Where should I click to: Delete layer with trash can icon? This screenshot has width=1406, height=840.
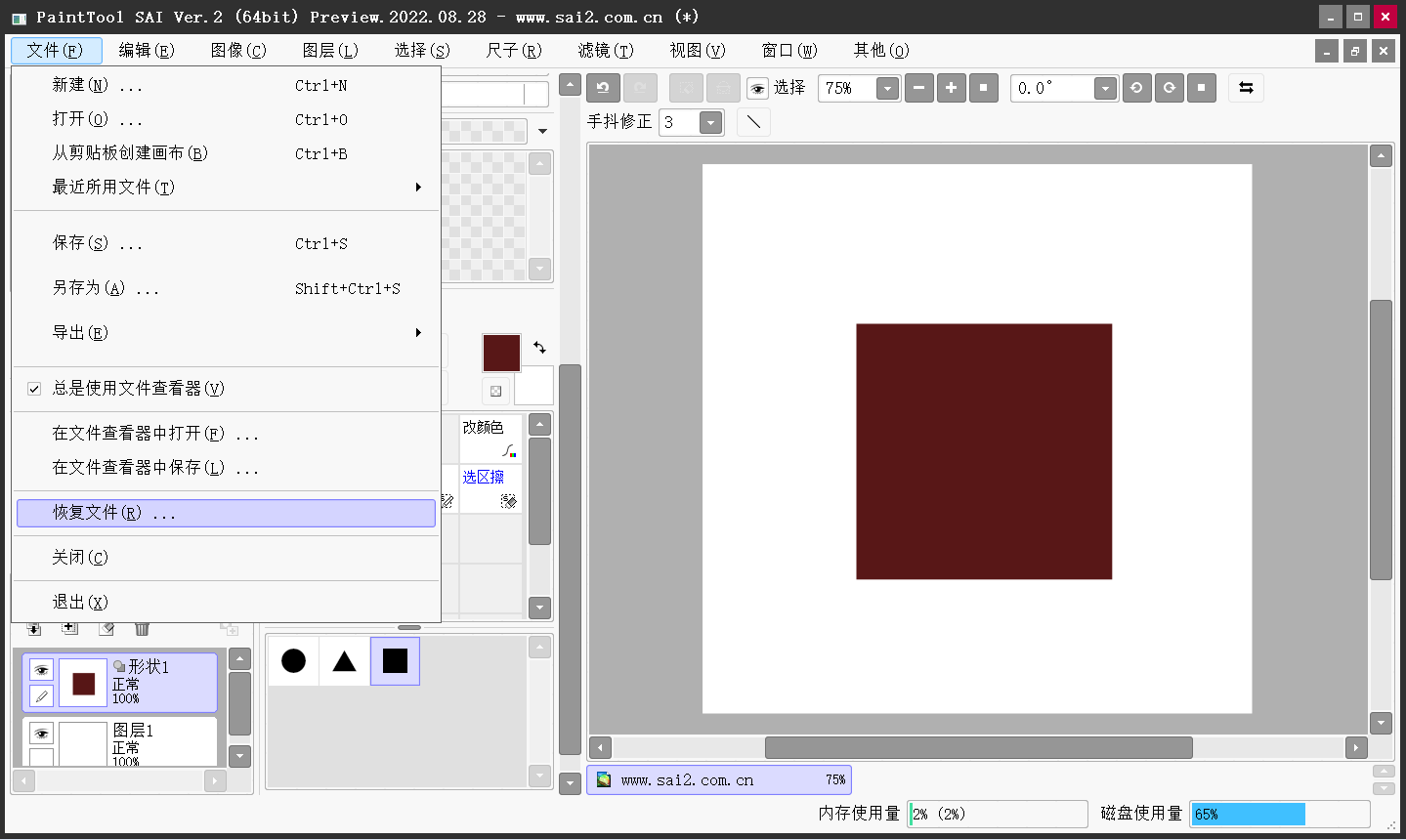(x=142, y=628)
